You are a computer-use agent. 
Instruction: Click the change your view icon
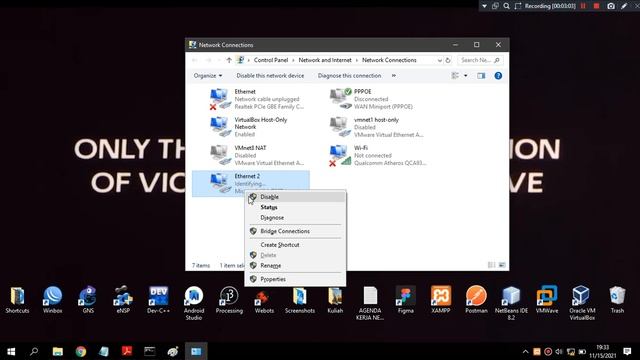pyautogui.click(x=455, y=76)
